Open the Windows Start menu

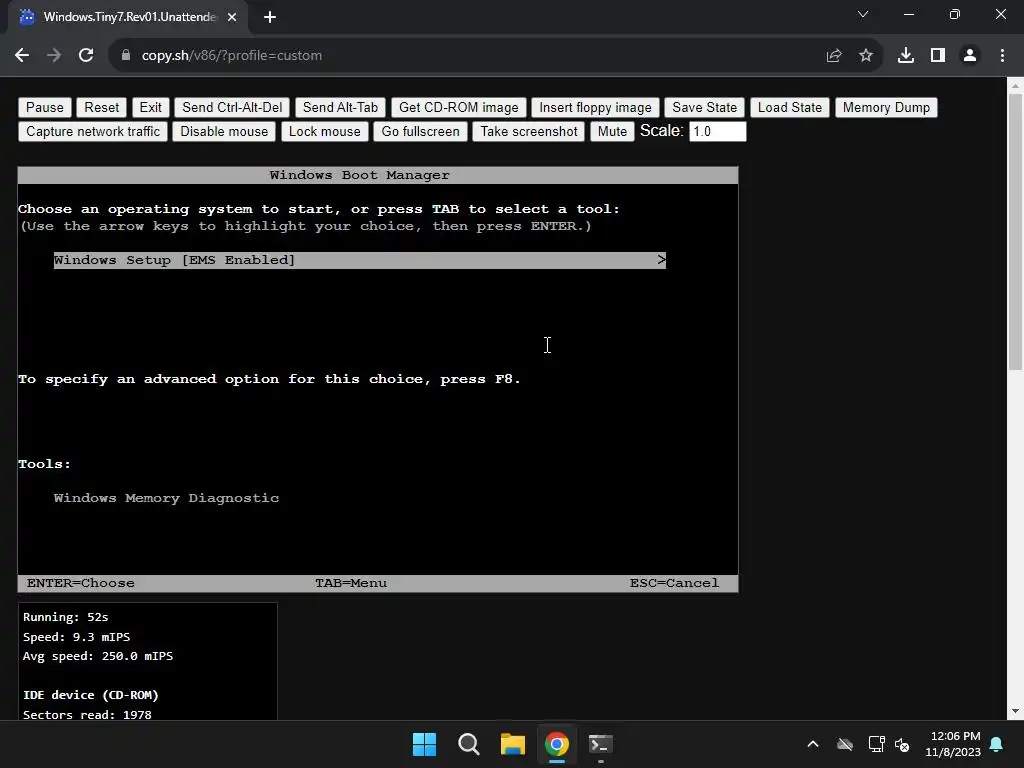[x=424, y=744]
